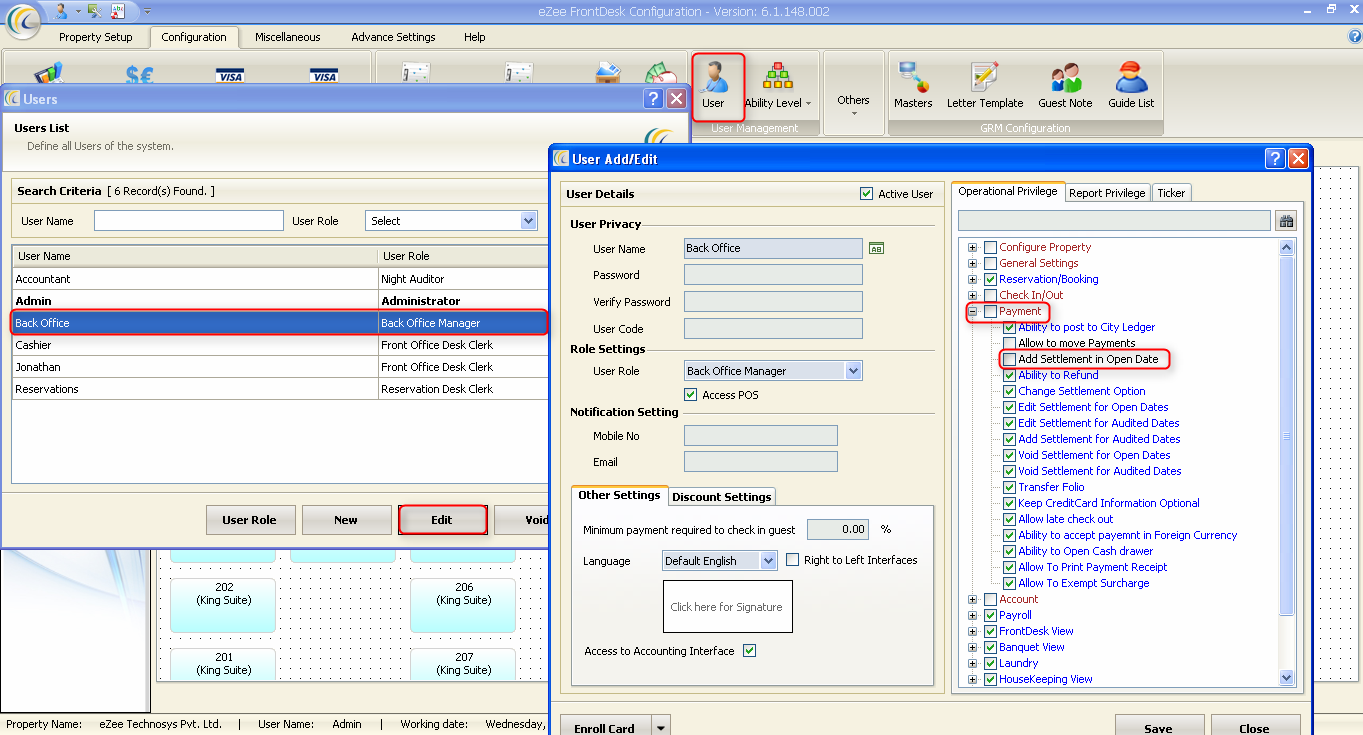Click the user icon in quick access toolbar

pyautogui.click(x=62, y=10)
